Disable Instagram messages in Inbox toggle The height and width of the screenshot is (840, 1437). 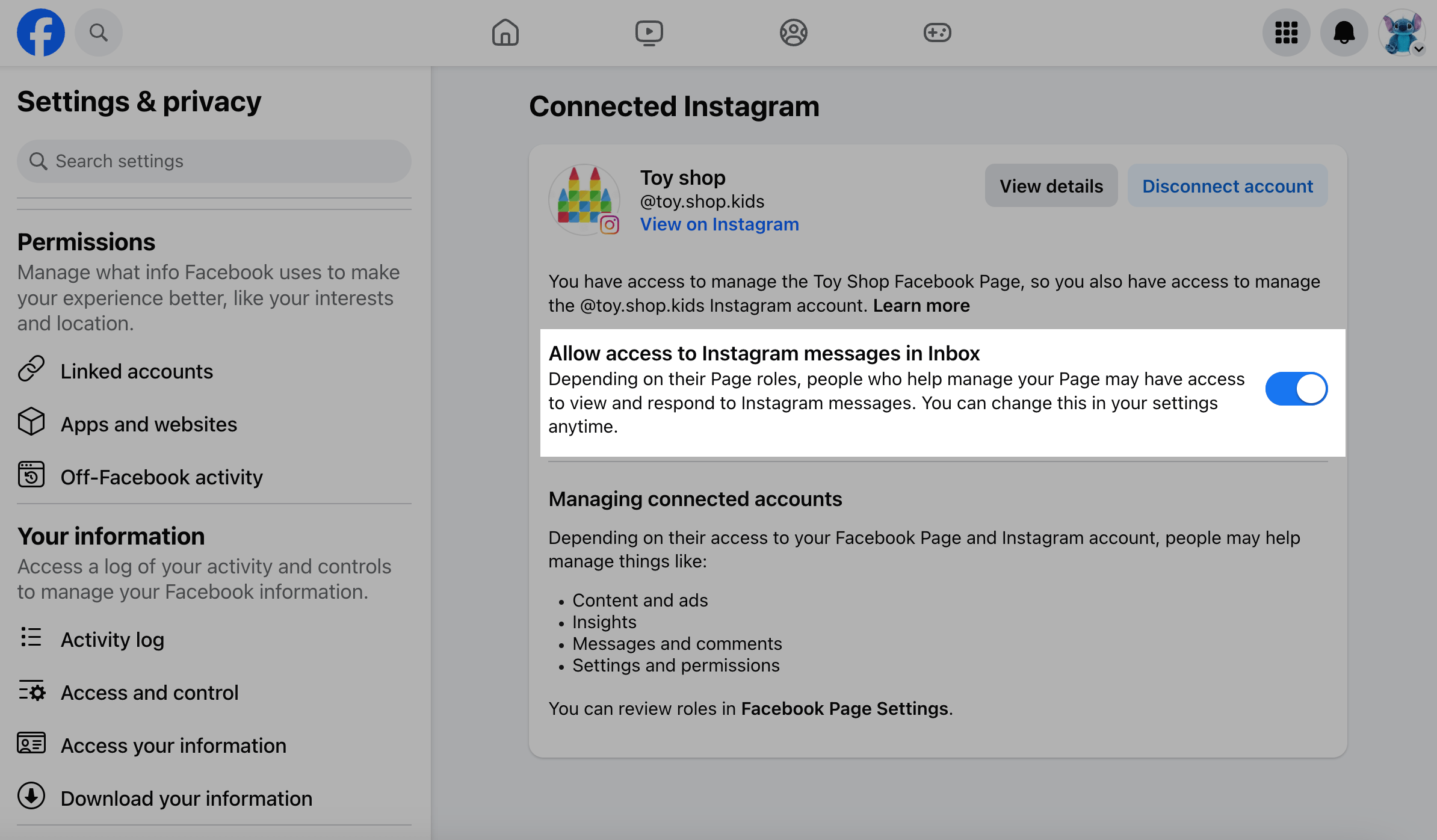[x=1296, y=389]
